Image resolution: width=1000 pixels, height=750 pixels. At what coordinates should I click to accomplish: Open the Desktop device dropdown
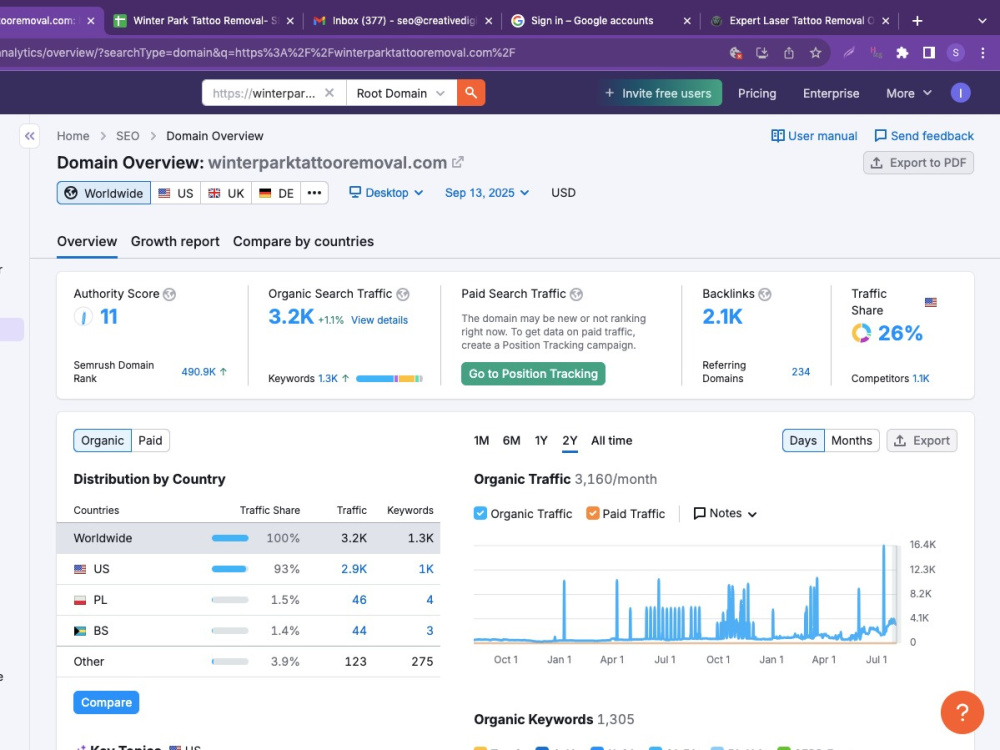(x=386, y=193)
